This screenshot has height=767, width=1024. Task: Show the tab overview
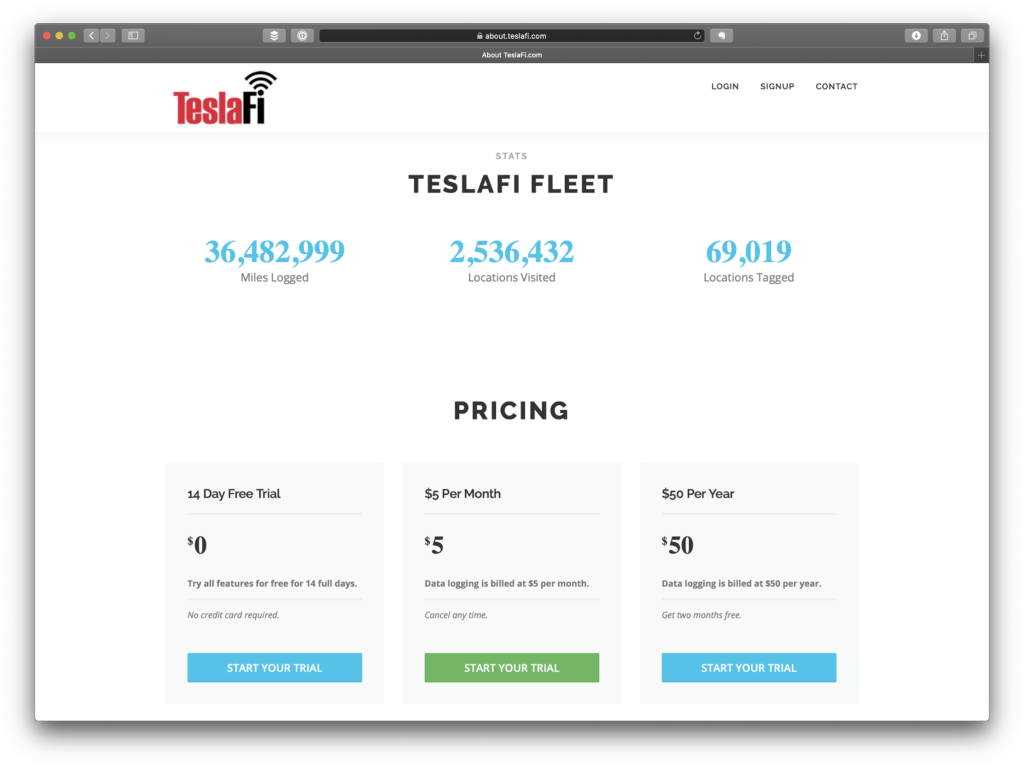[x=972, y=35]
